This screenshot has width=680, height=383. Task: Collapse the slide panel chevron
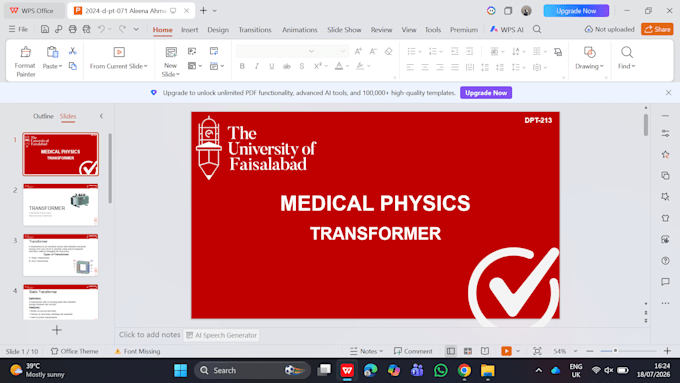click(x=101, y=116)
